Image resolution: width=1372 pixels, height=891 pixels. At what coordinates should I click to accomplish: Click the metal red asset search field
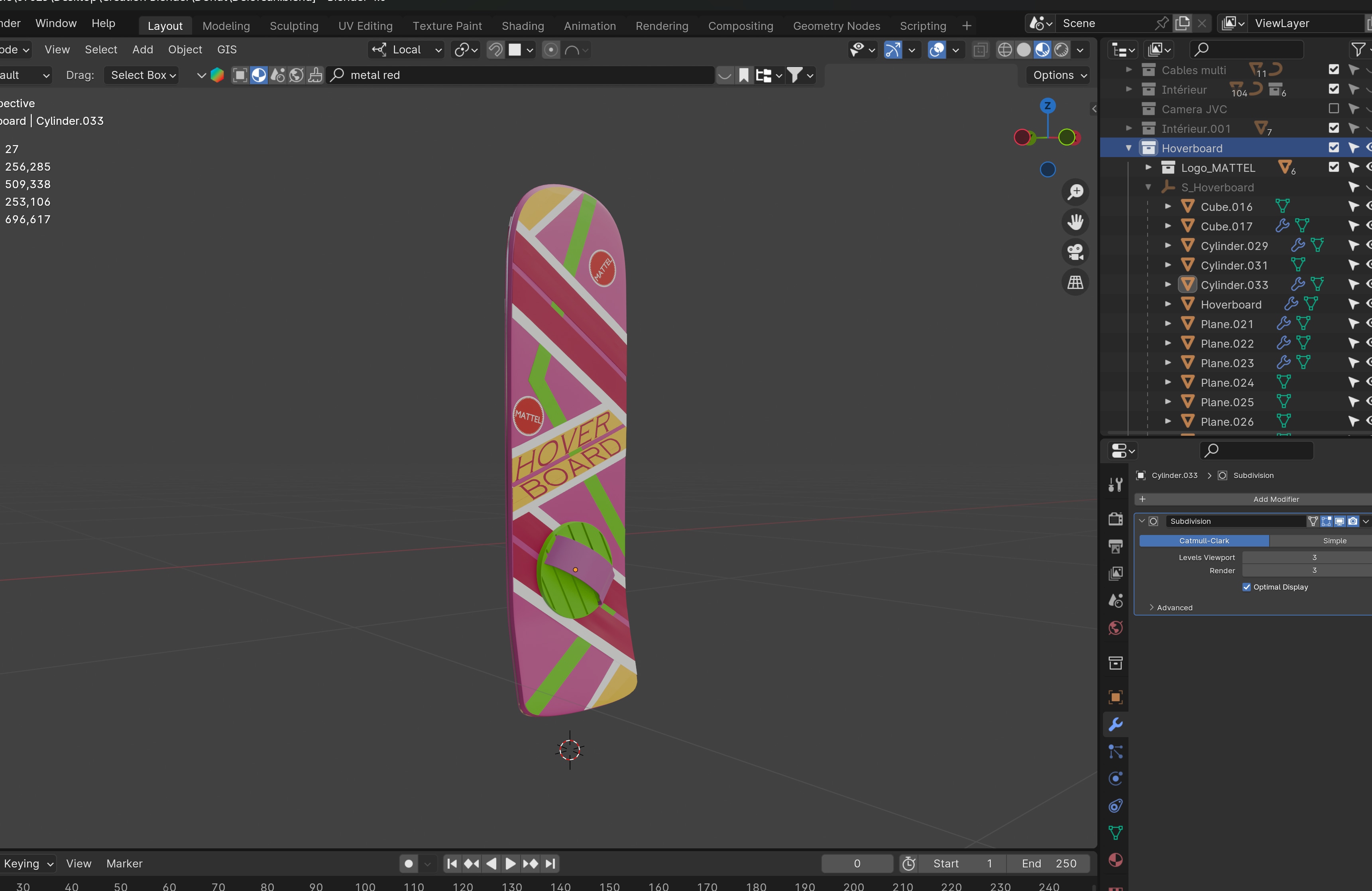click(x=521, y=75)
